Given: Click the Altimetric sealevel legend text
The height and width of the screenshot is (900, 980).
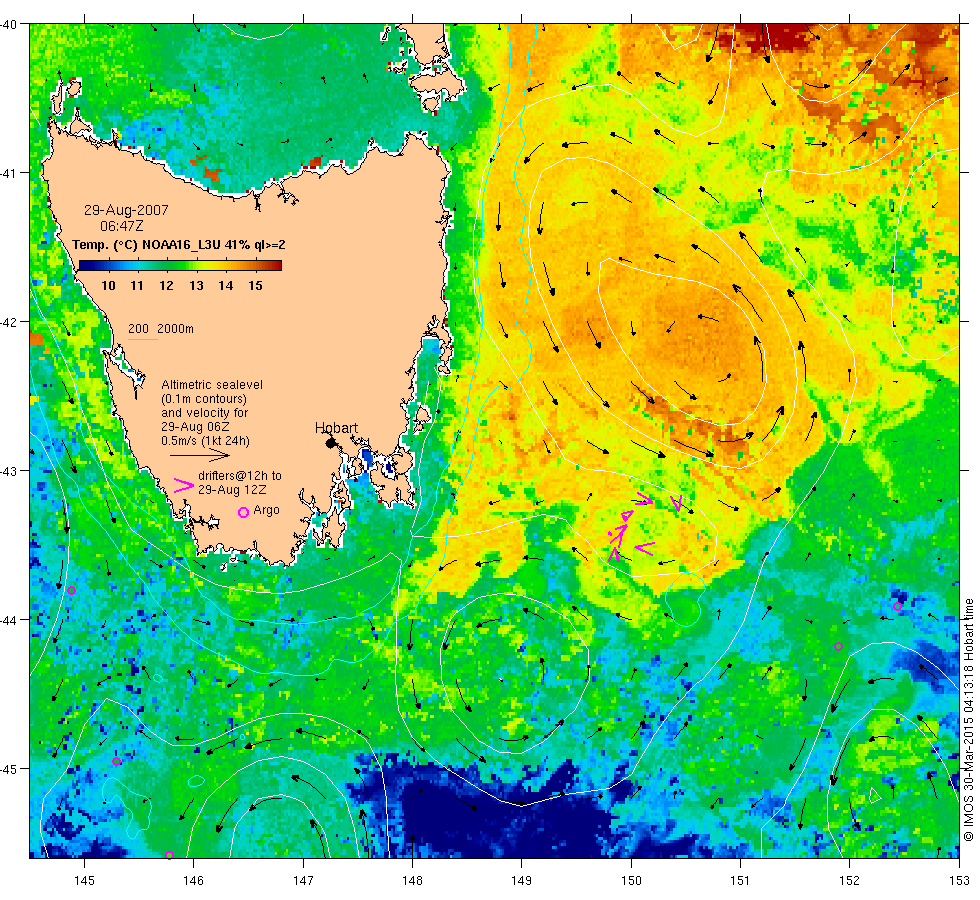Looking at the screenshot, I should click(212, 385).
